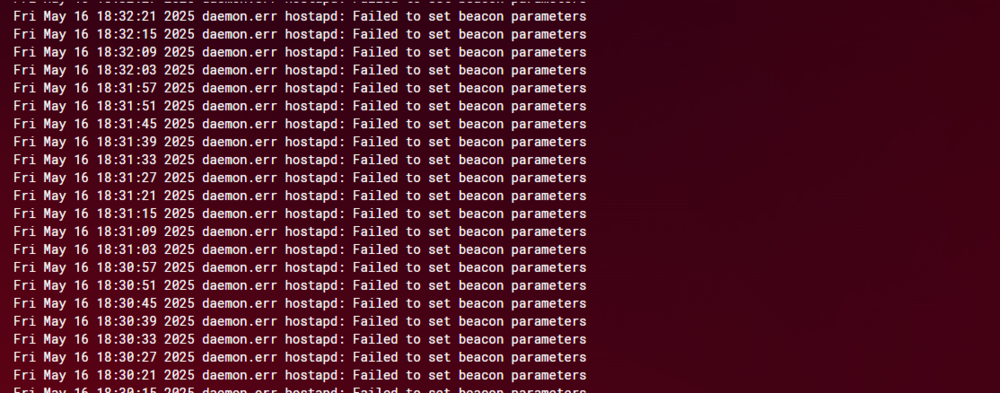Screen dimensions: 1000x393
Task: Select the log line at 18:31:39
Action: click(x=300, y=141)
